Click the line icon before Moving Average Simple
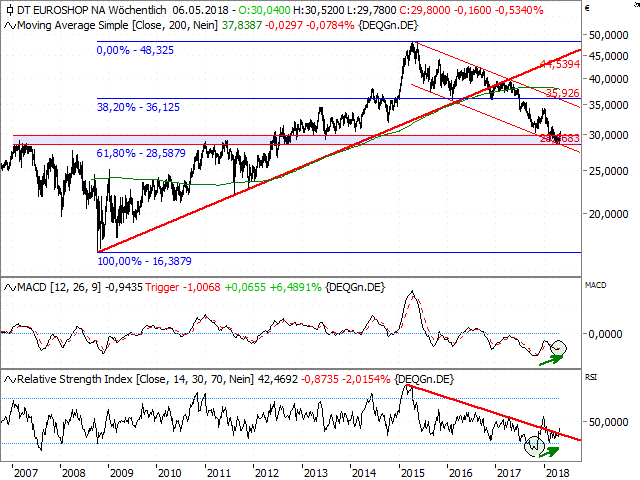This screenshot has width=640, height=480. [10, 26]
